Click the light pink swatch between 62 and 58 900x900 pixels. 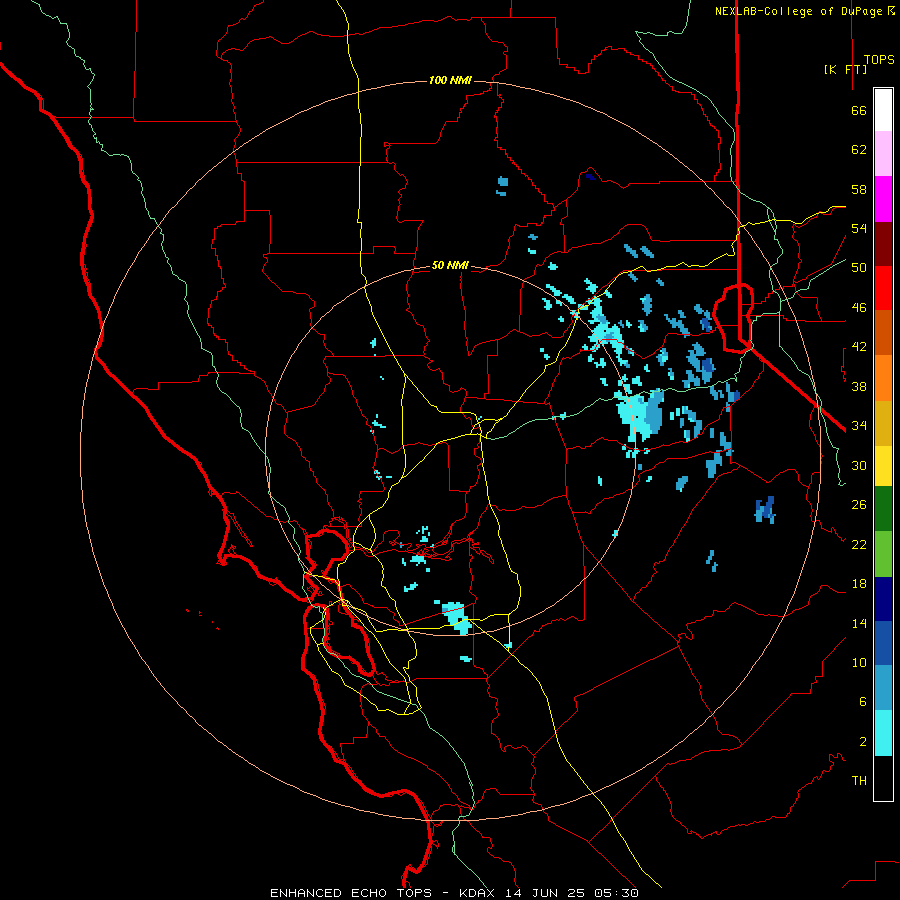point(883,153)
